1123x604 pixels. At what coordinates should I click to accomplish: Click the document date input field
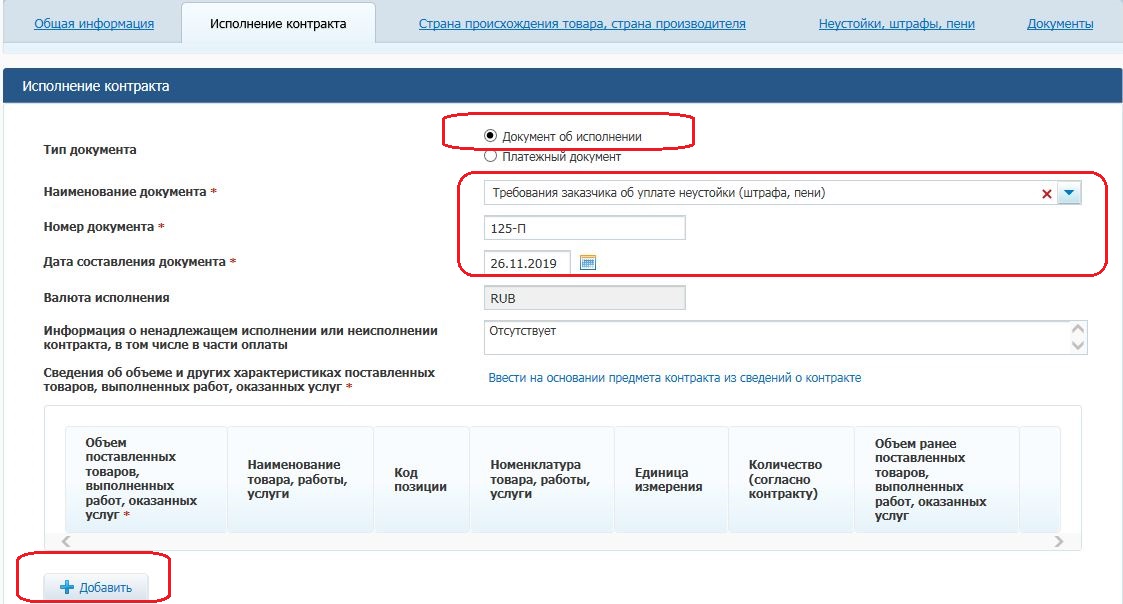[526, 263]
